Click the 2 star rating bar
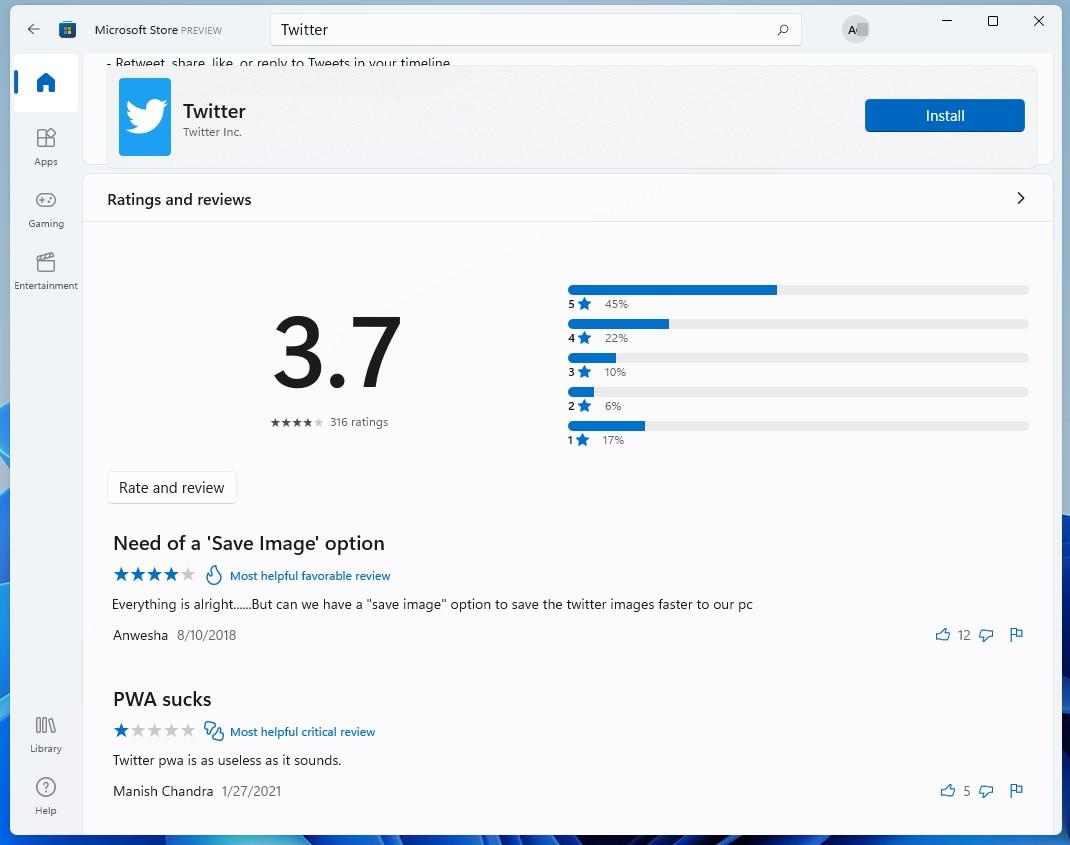The width and height of the screenshot is (1070, 845). point(798,392)
